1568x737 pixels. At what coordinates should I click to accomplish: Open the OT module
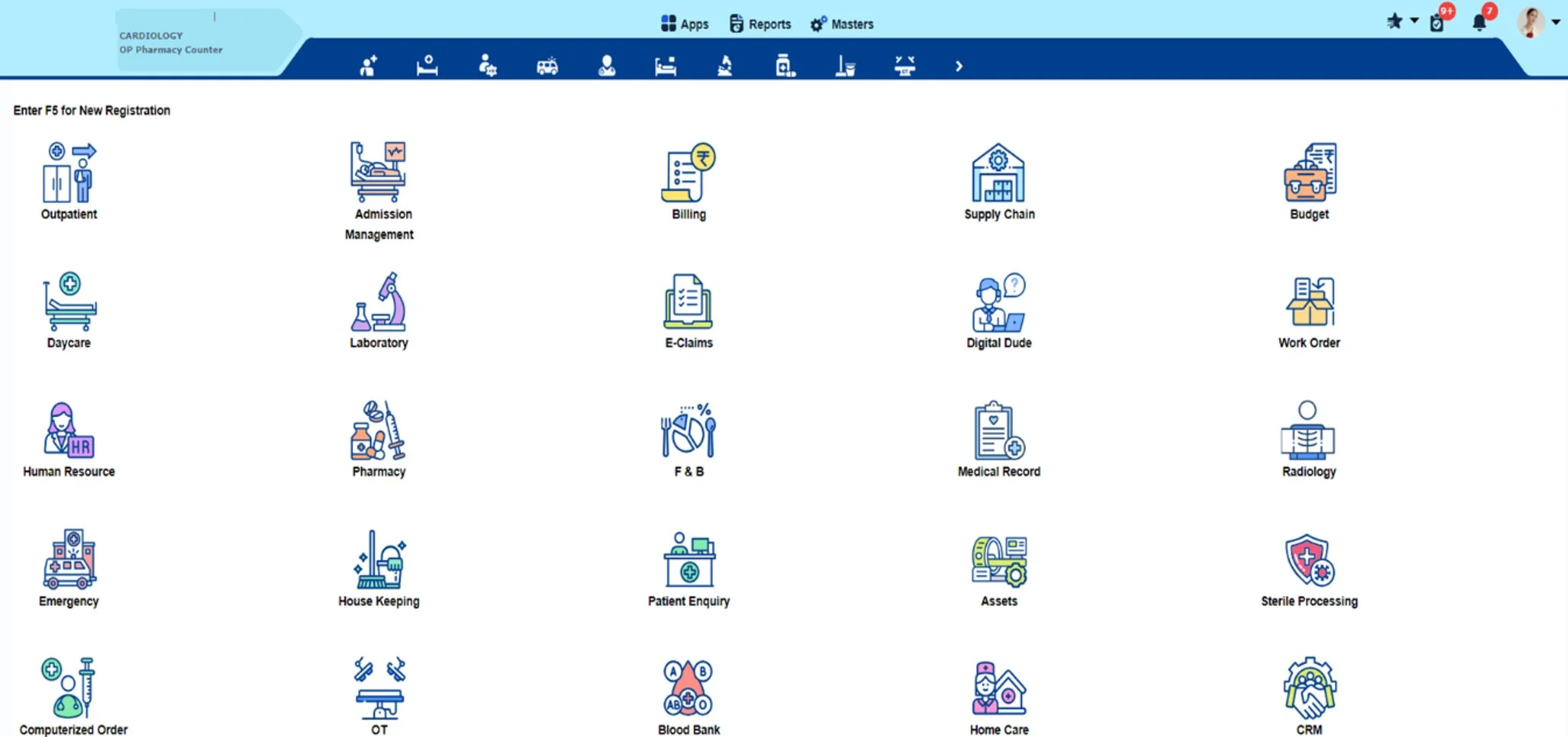click(x=379, y=696)
